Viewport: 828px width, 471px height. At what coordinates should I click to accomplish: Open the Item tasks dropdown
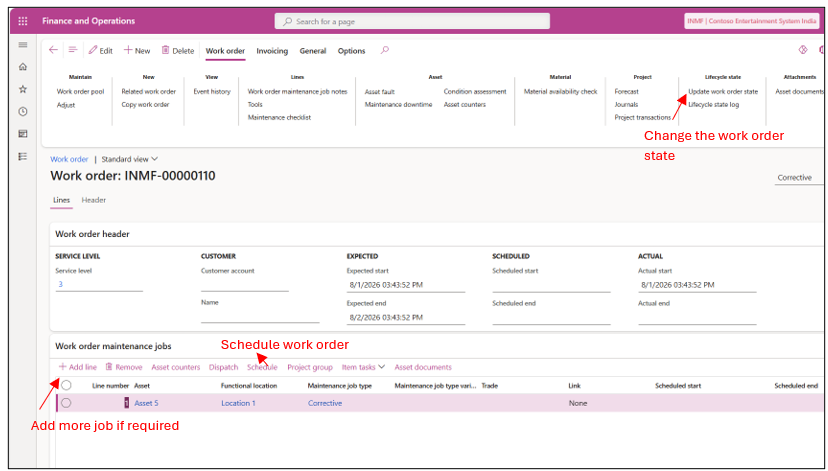point(363,367)
